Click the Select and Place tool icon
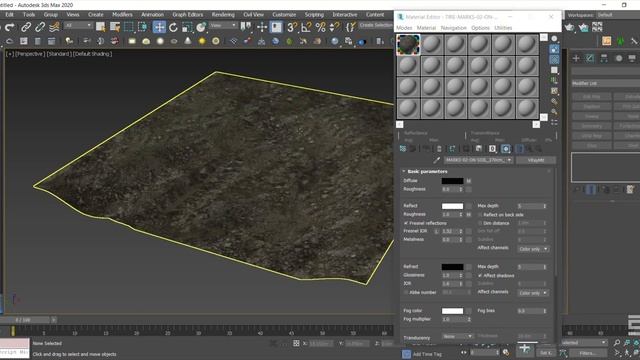Screen dimensions: 640x360 201,27
